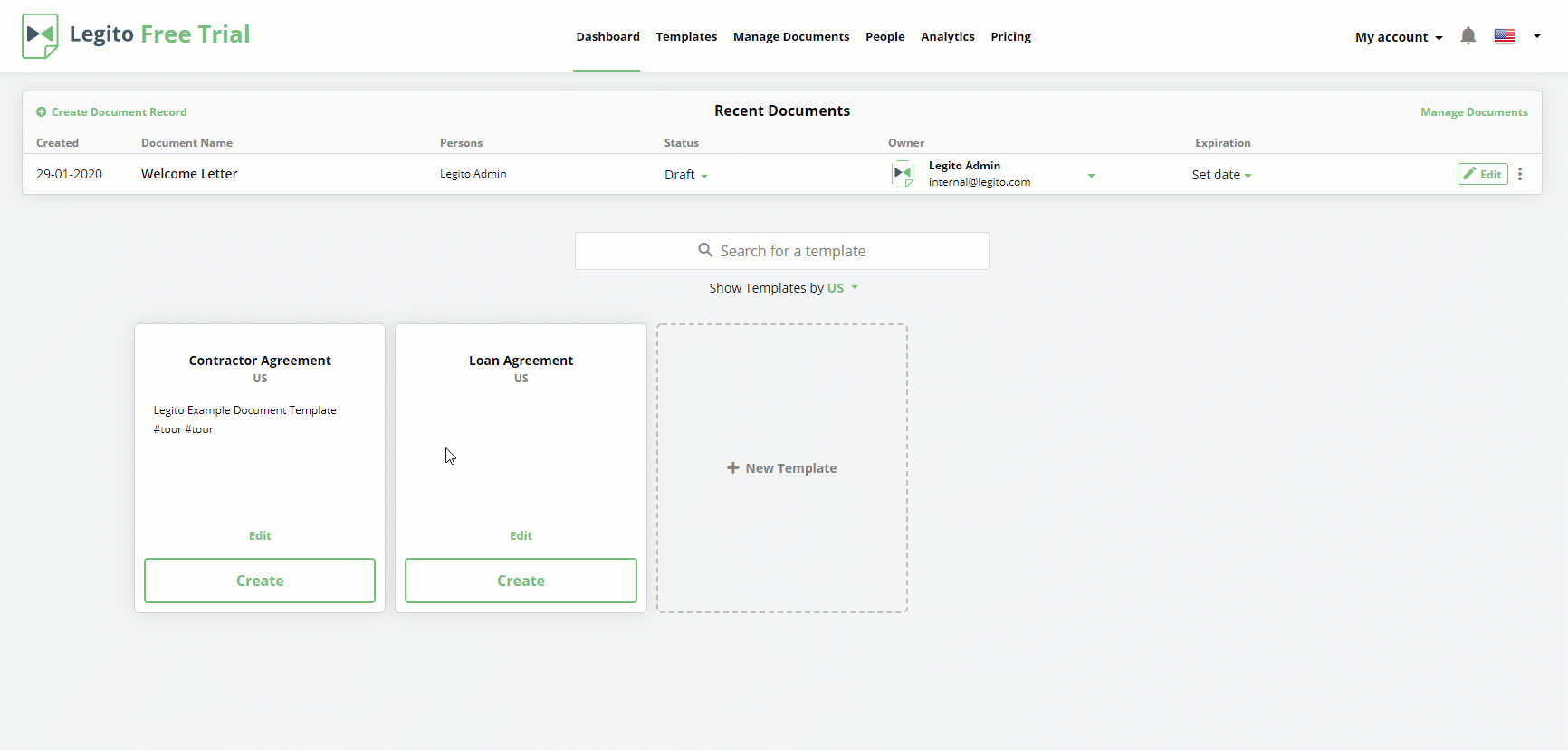This screenshot has height=750, width=1568.
Task: Click the magnifier icon in template search
Action: click(x=705, y=250)
